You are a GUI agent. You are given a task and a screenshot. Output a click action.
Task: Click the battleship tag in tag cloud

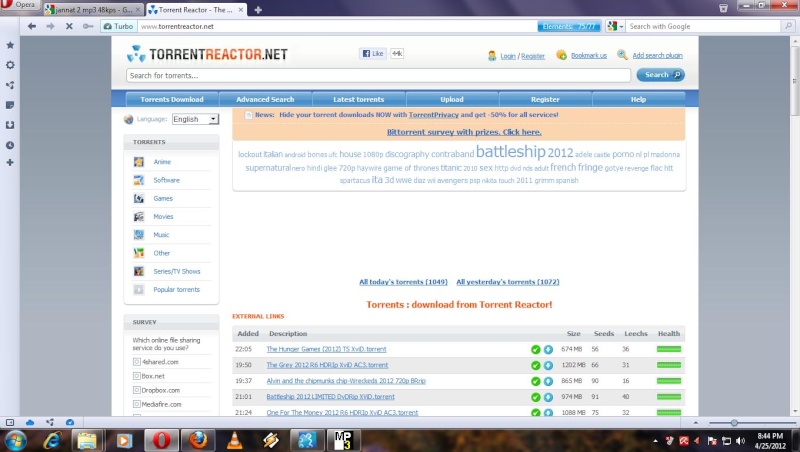510,152
